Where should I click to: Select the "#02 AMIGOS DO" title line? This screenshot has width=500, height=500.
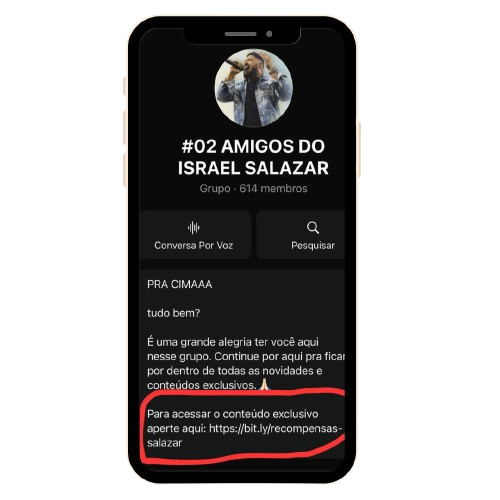pos(253,146)
